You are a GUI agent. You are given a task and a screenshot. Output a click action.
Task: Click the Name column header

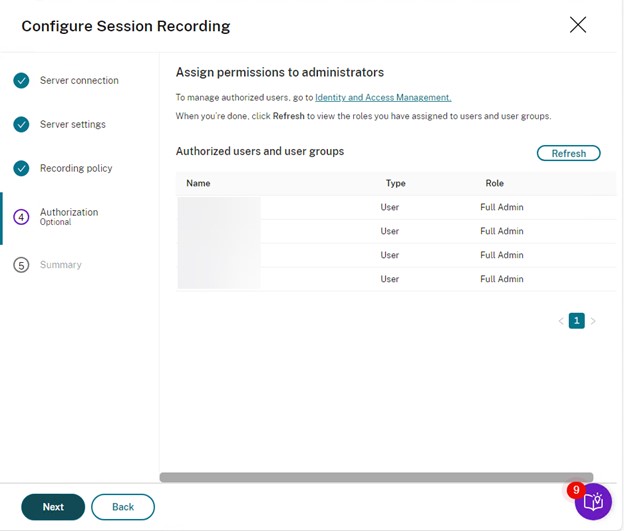(x=198, y=184)
